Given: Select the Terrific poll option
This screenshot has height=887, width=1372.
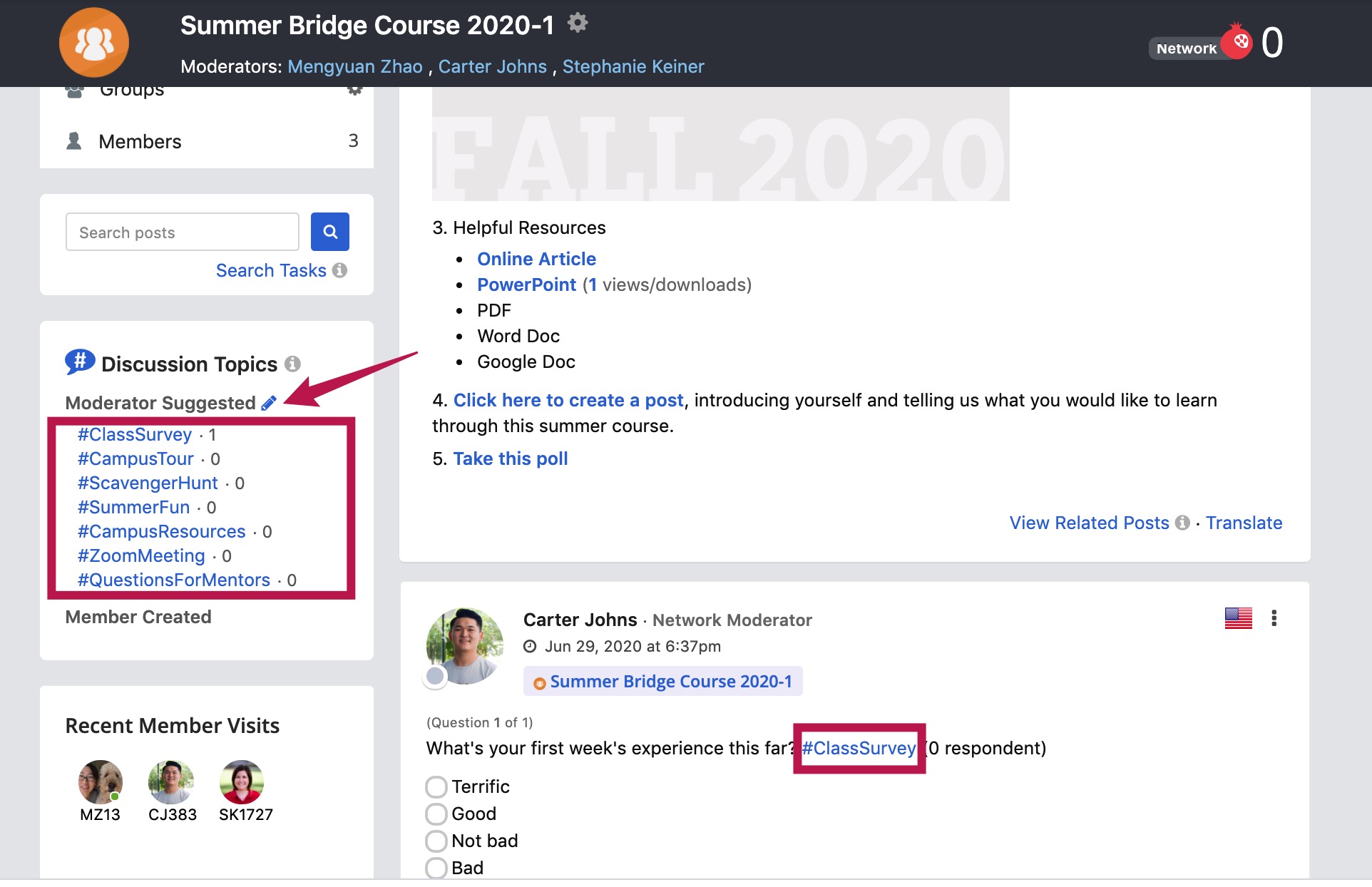Looking at the screenshot, I should coord(436,787).
